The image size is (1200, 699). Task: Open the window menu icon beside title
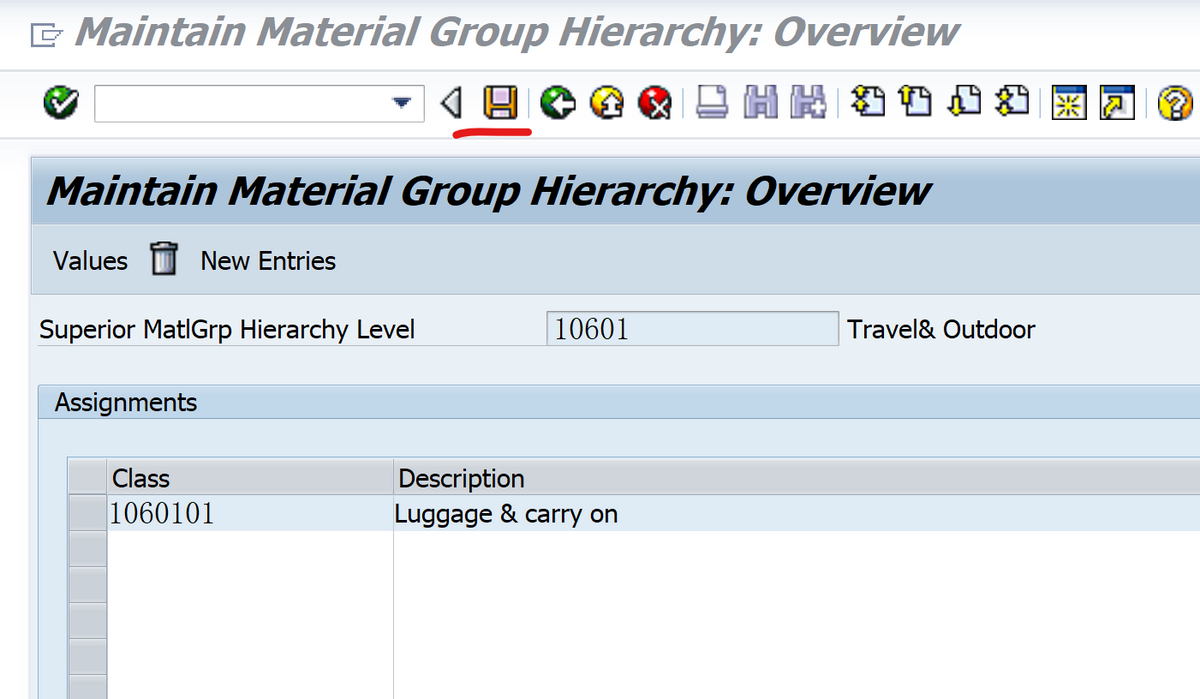46,36
